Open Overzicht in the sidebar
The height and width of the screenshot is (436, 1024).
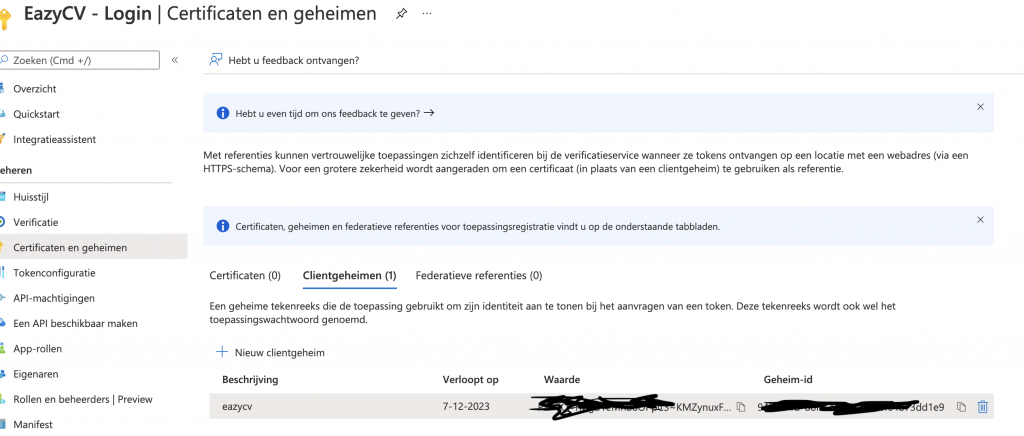point(35,89)
